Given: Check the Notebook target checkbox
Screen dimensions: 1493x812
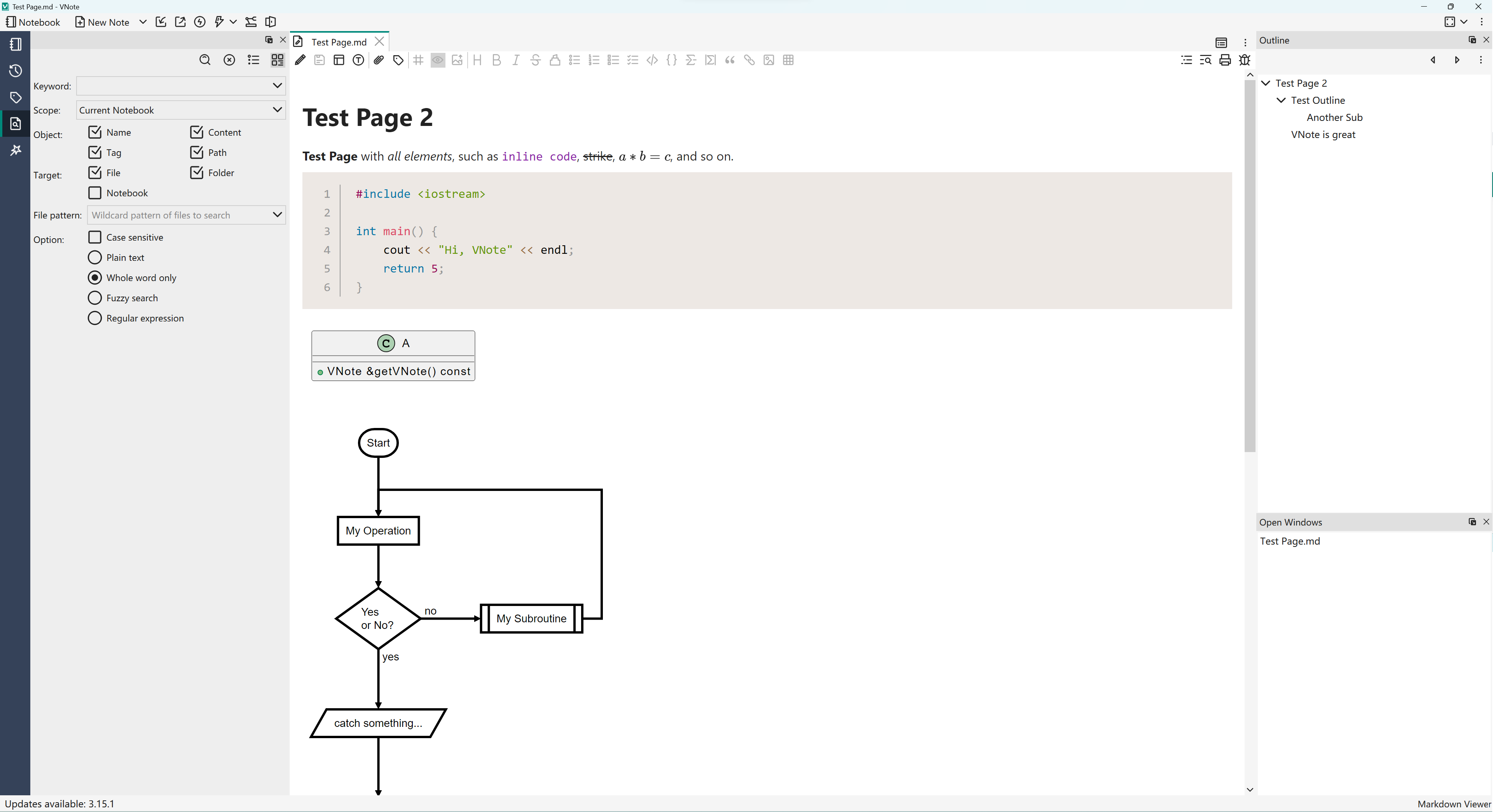Looking at the screenshot, I should (95, 192).
